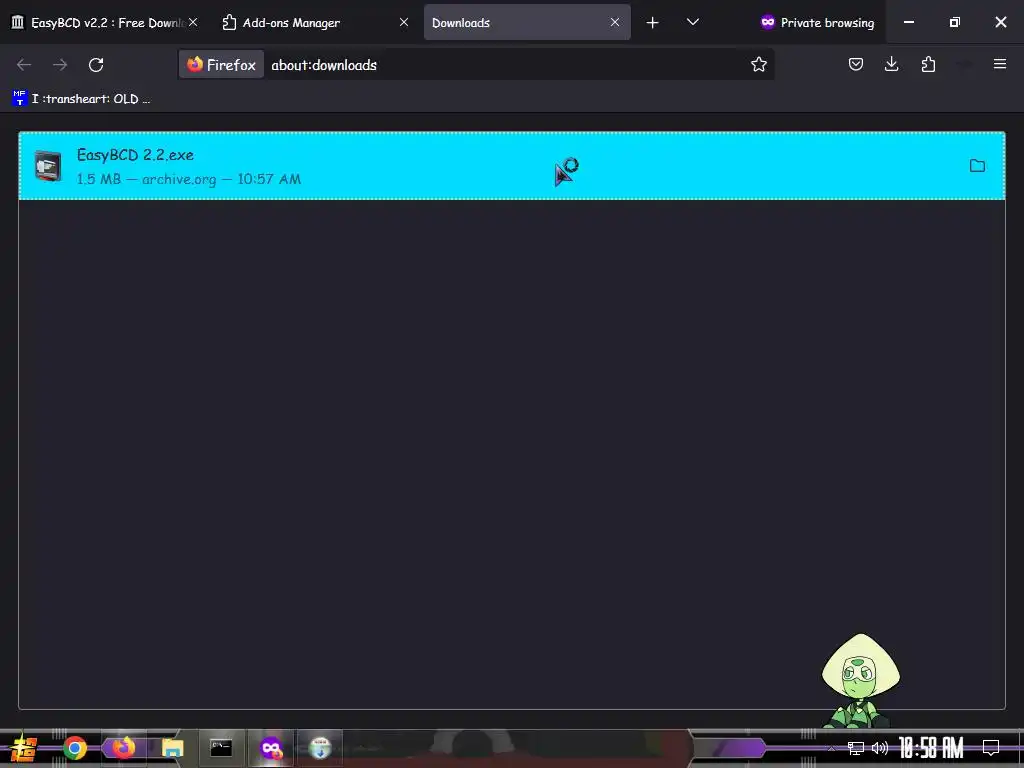Bookmark this page with the star icon
Viewport: 1024px width, 768px height.
758,65
